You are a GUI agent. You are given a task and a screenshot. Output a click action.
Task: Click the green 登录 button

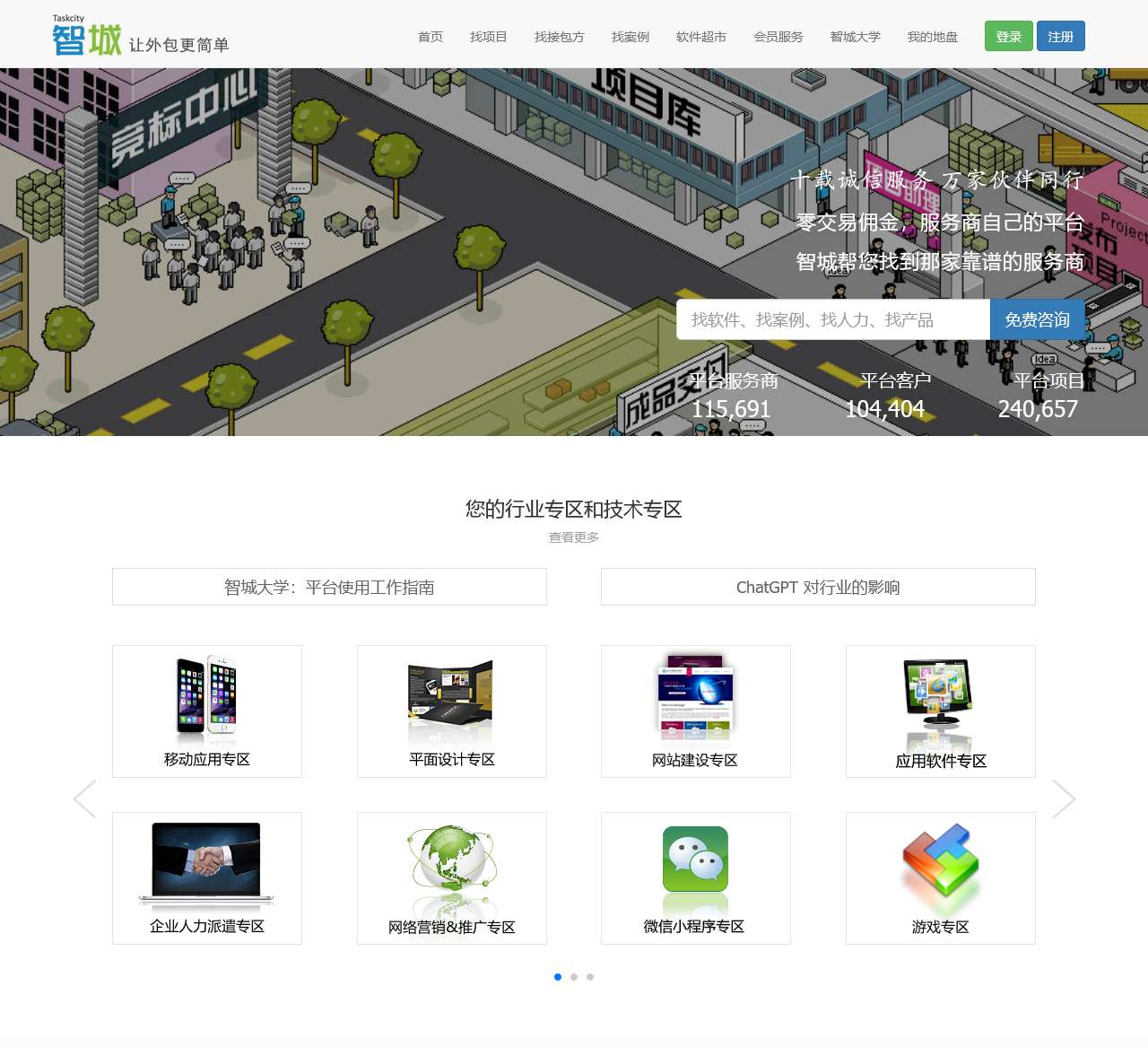click(x=1009, y=36)
